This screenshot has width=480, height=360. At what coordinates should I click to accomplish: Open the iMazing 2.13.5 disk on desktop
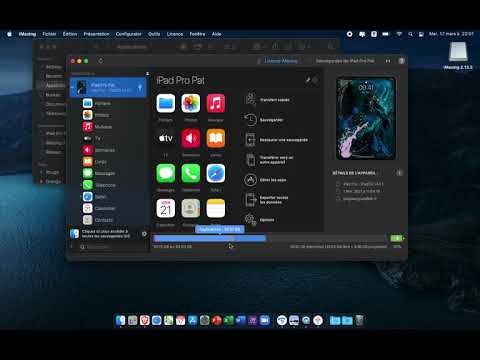pyautogui.click(x=458, y=56)
